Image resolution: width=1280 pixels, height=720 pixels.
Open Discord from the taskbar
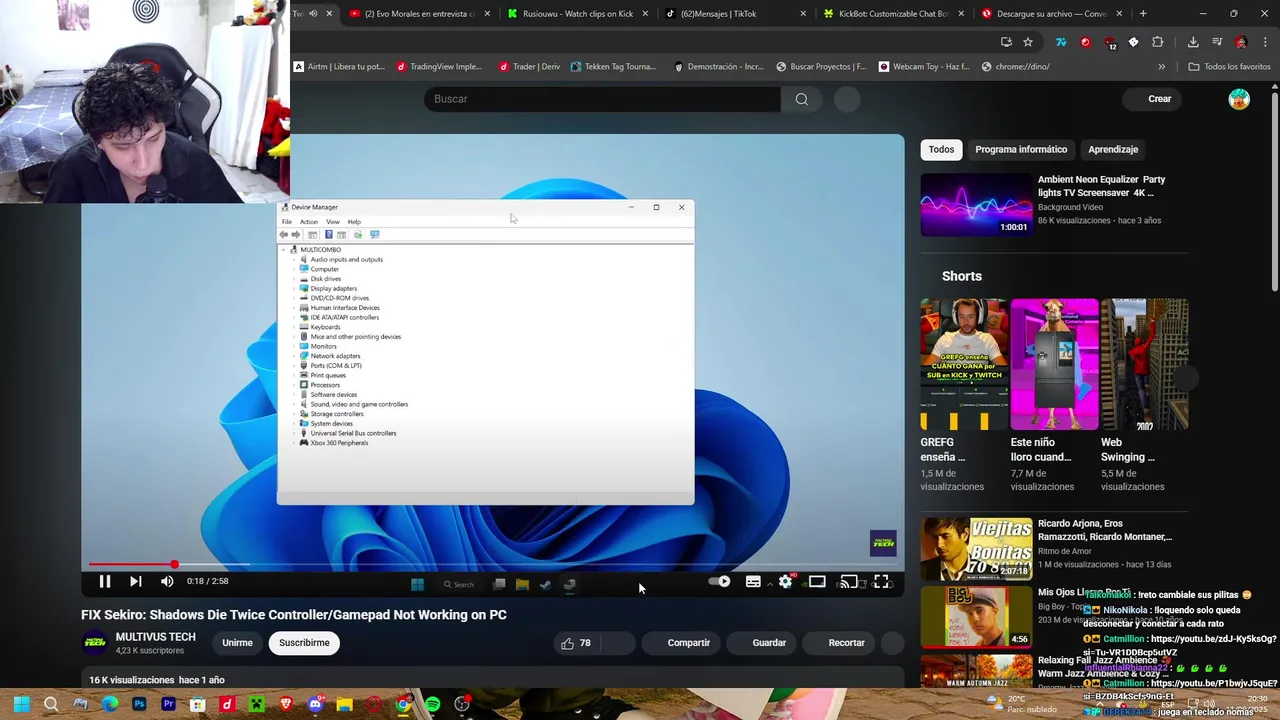(x=315, y=705)
